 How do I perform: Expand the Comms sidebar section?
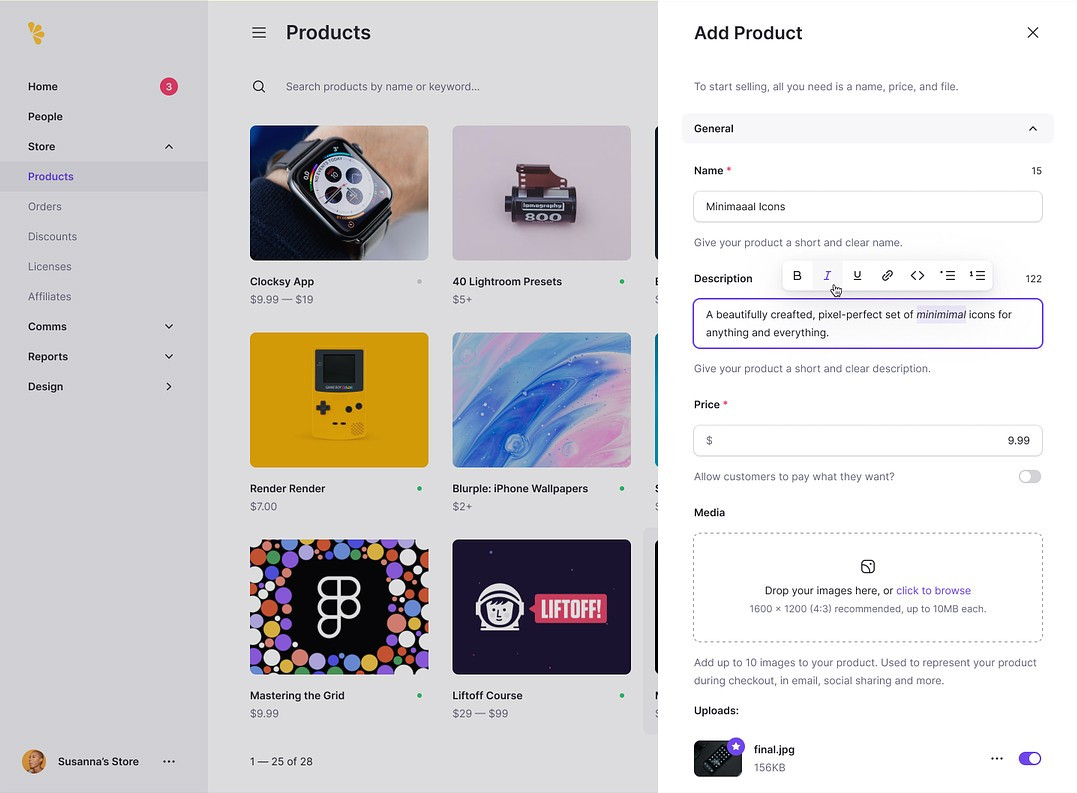[x=168, y=327]
